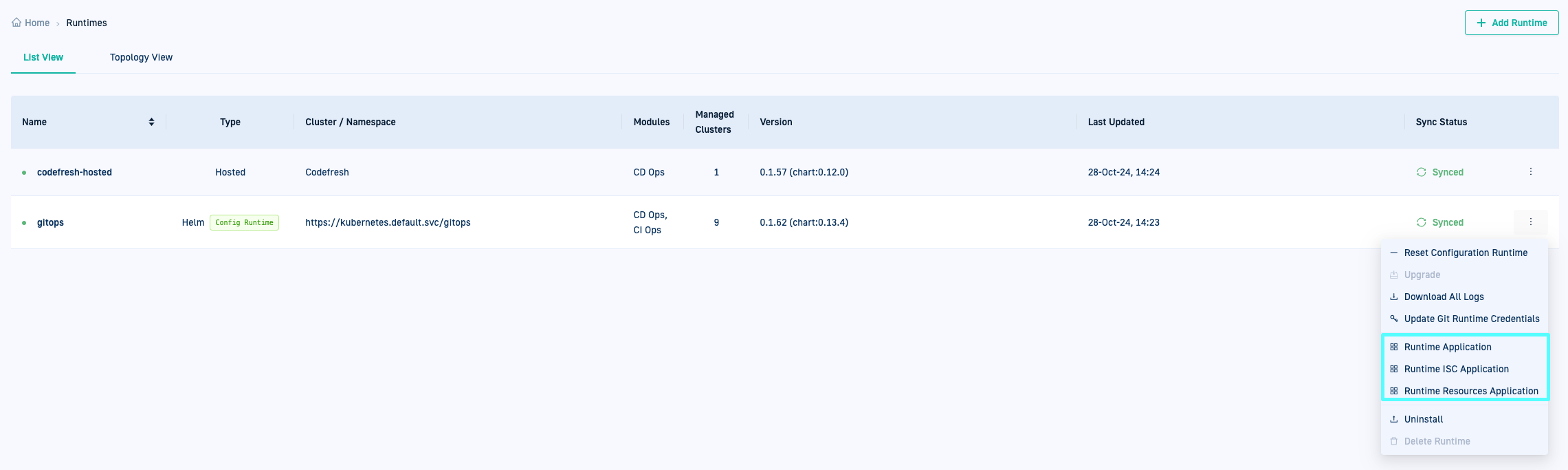Switch to the Topology View tab

point(141,57)
